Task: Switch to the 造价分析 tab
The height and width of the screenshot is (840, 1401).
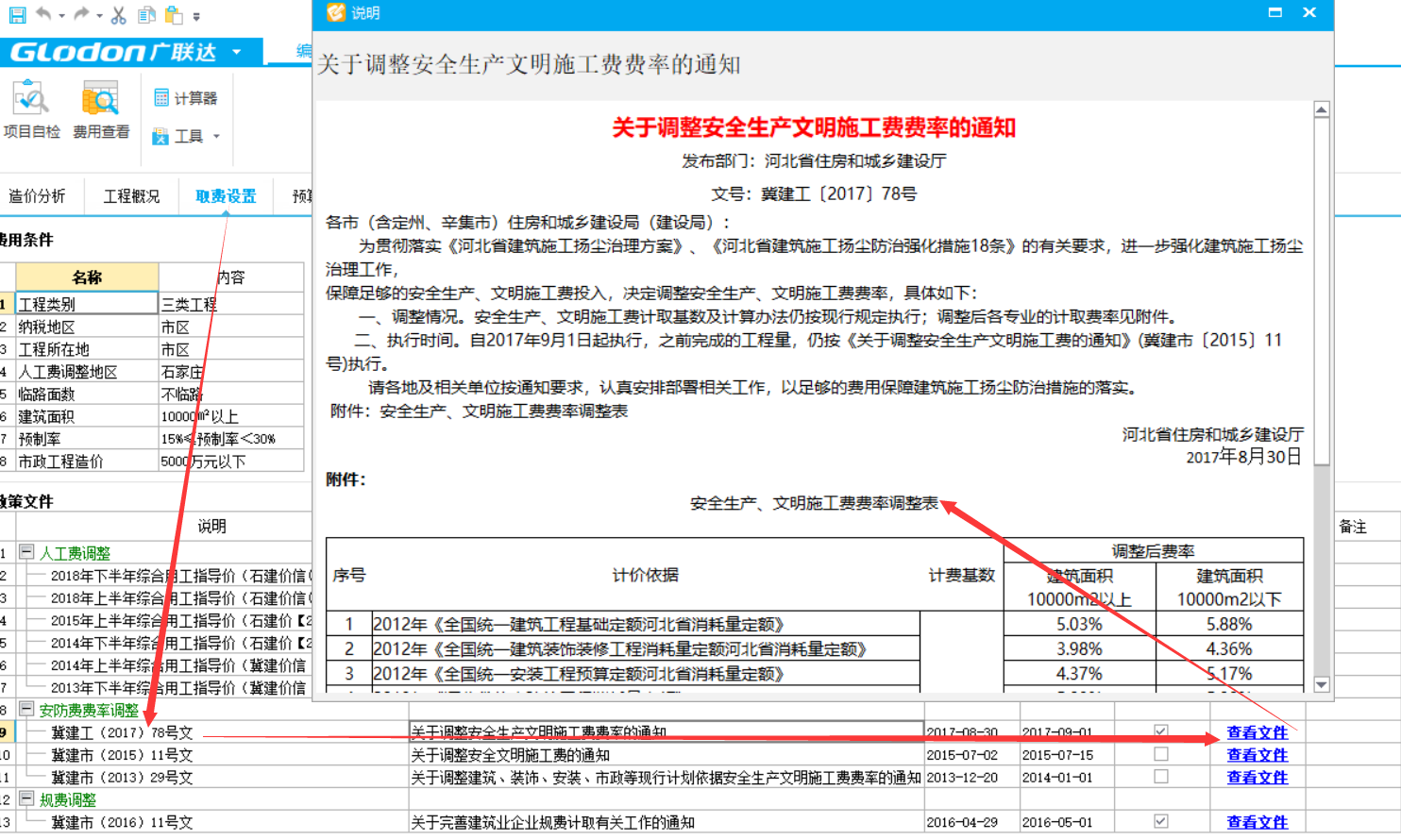Action: pyautogui.click(x=37, y=196)
